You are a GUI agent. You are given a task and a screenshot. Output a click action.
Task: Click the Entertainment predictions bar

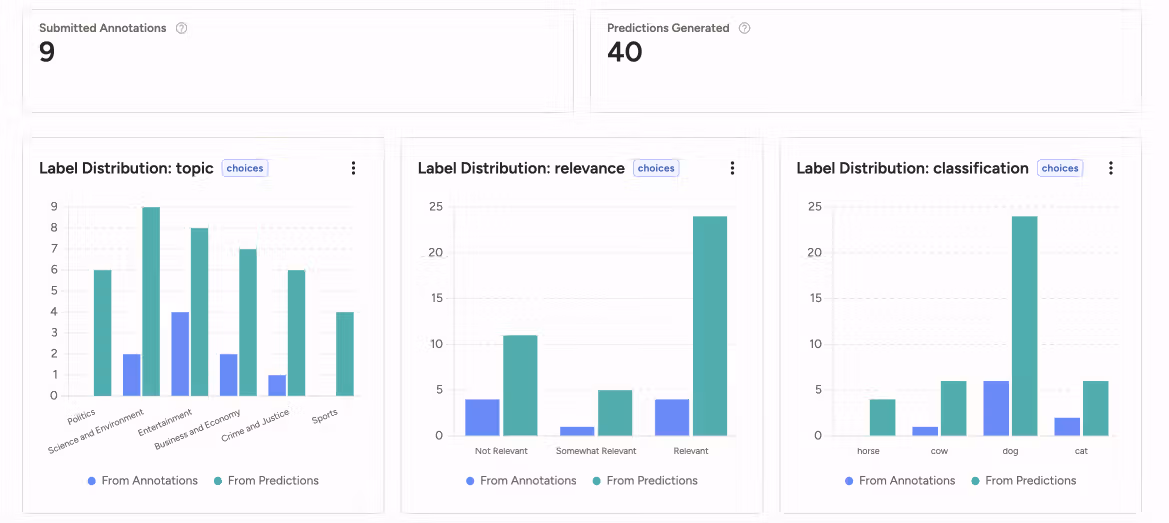[200, 312]
